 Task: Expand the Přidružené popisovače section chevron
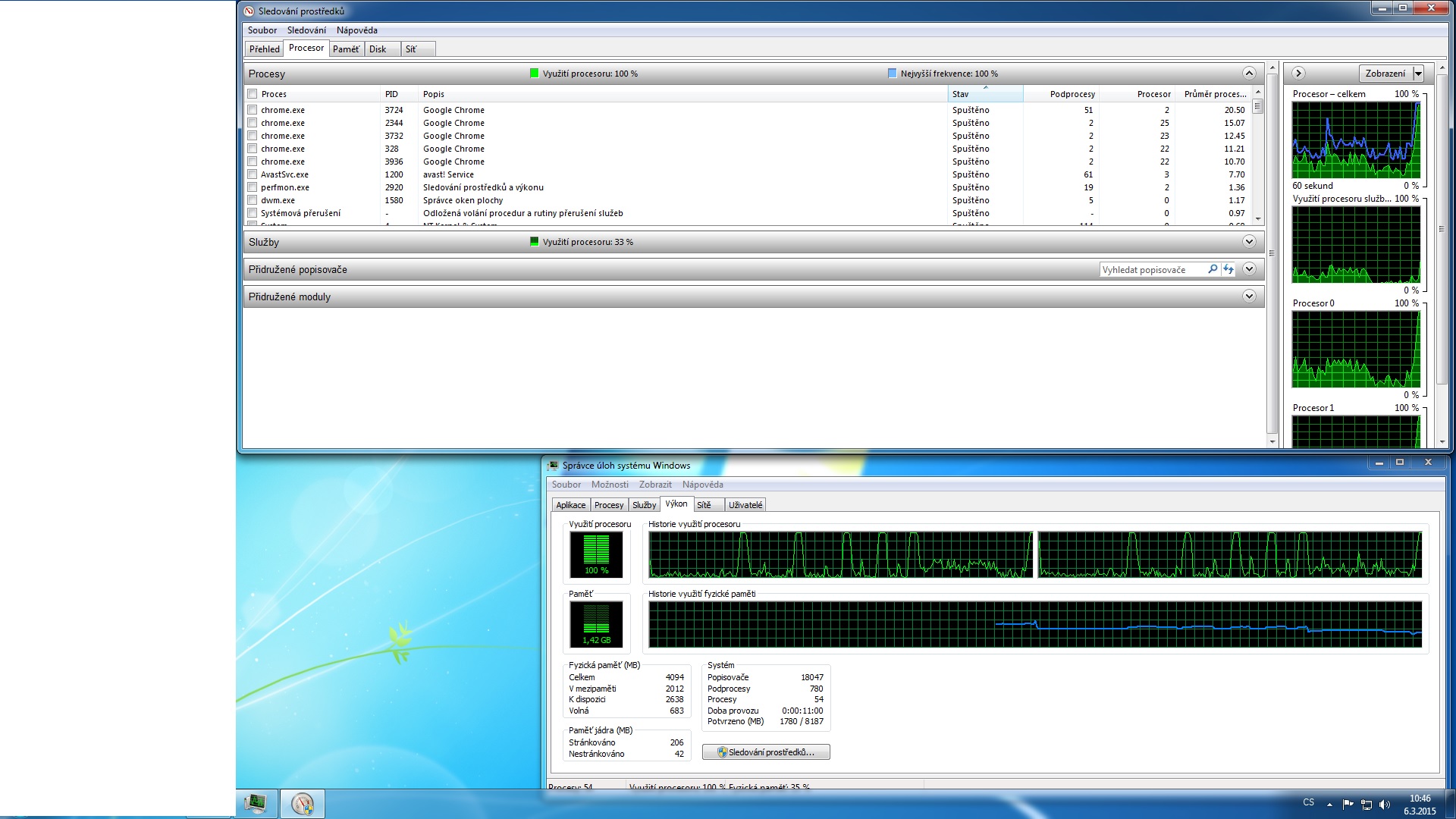[x=1249, y=268]
